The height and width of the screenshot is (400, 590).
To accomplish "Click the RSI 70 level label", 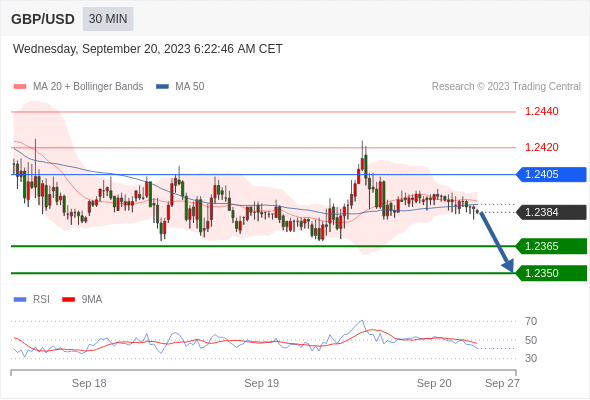I will pyautogui.click(x=531, y=321).
